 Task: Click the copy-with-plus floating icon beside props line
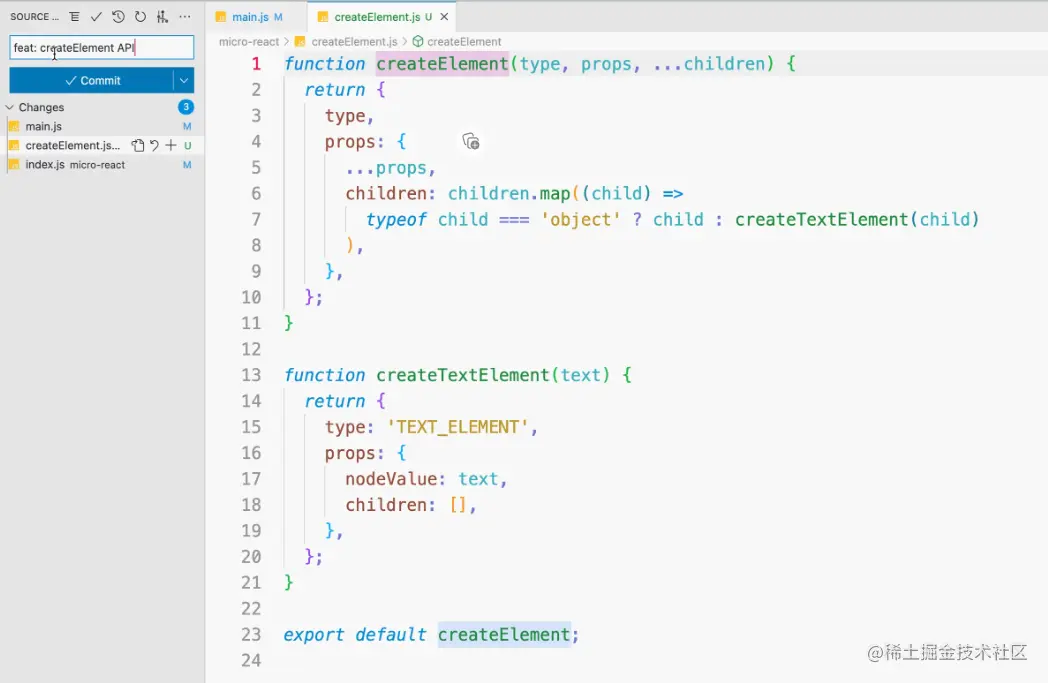(471, 141)
